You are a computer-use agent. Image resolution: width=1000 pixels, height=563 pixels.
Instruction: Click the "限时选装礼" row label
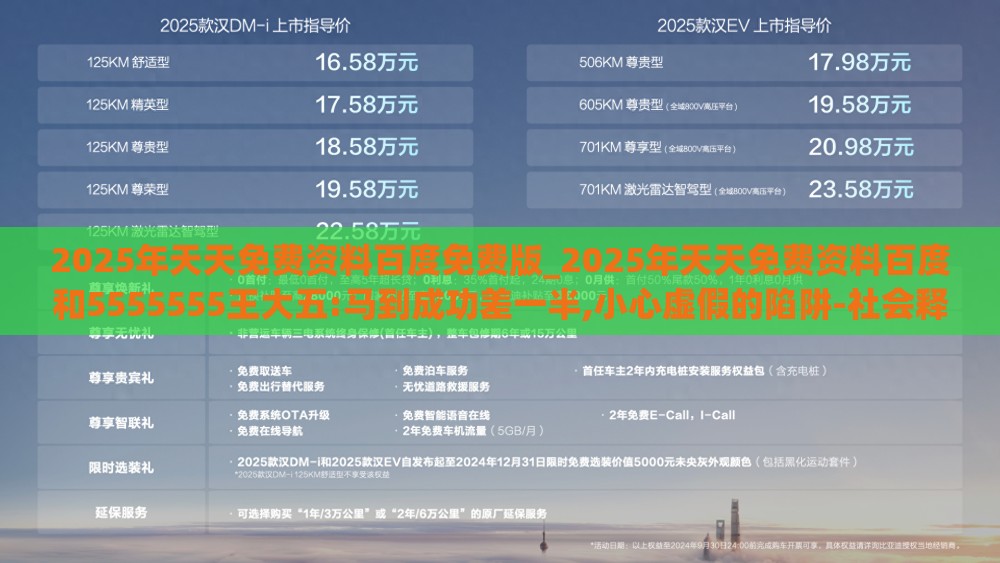pos(121,468)
